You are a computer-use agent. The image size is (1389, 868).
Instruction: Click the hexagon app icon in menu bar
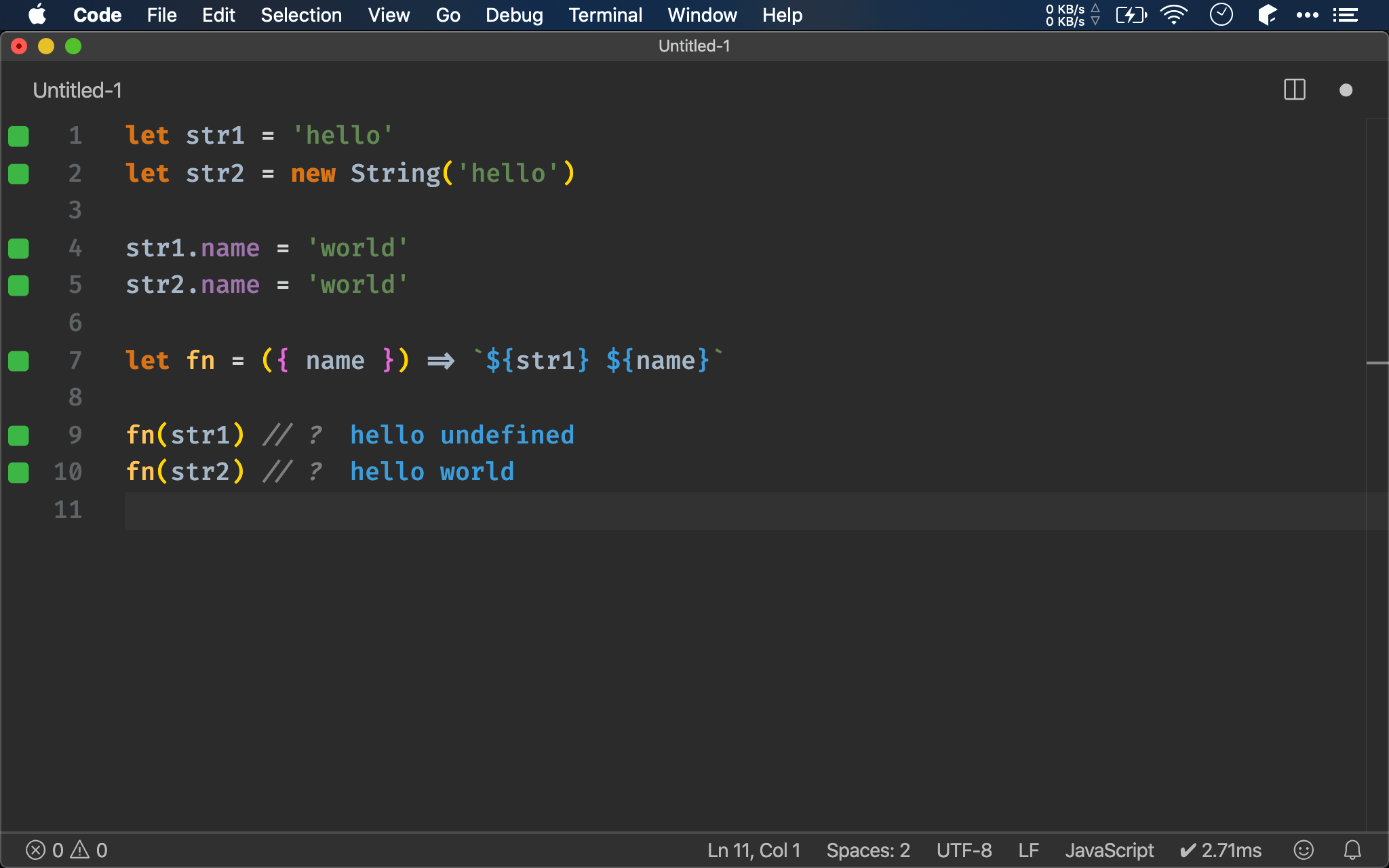click(1267, 15)
